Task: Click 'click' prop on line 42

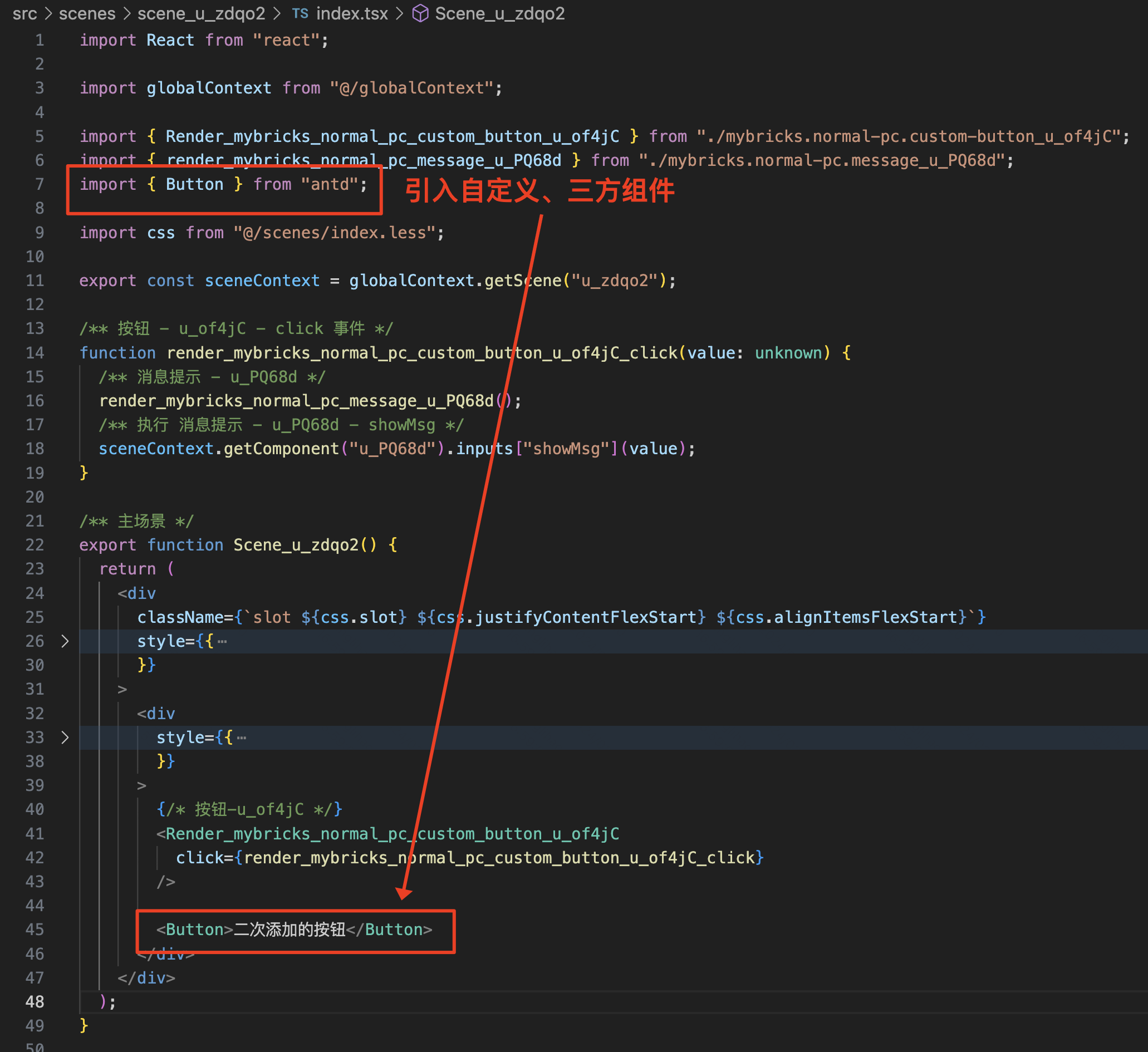Action: click(x=199, y=858)
